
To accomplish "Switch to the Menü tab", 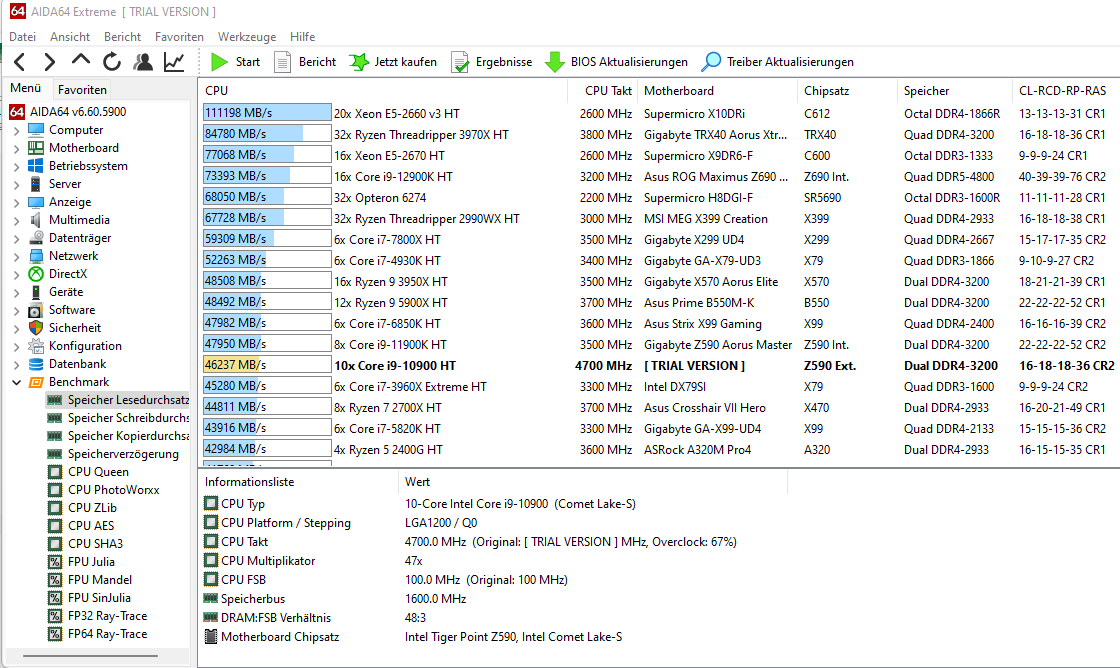I will pyautogui.click(x=26, y=88).
